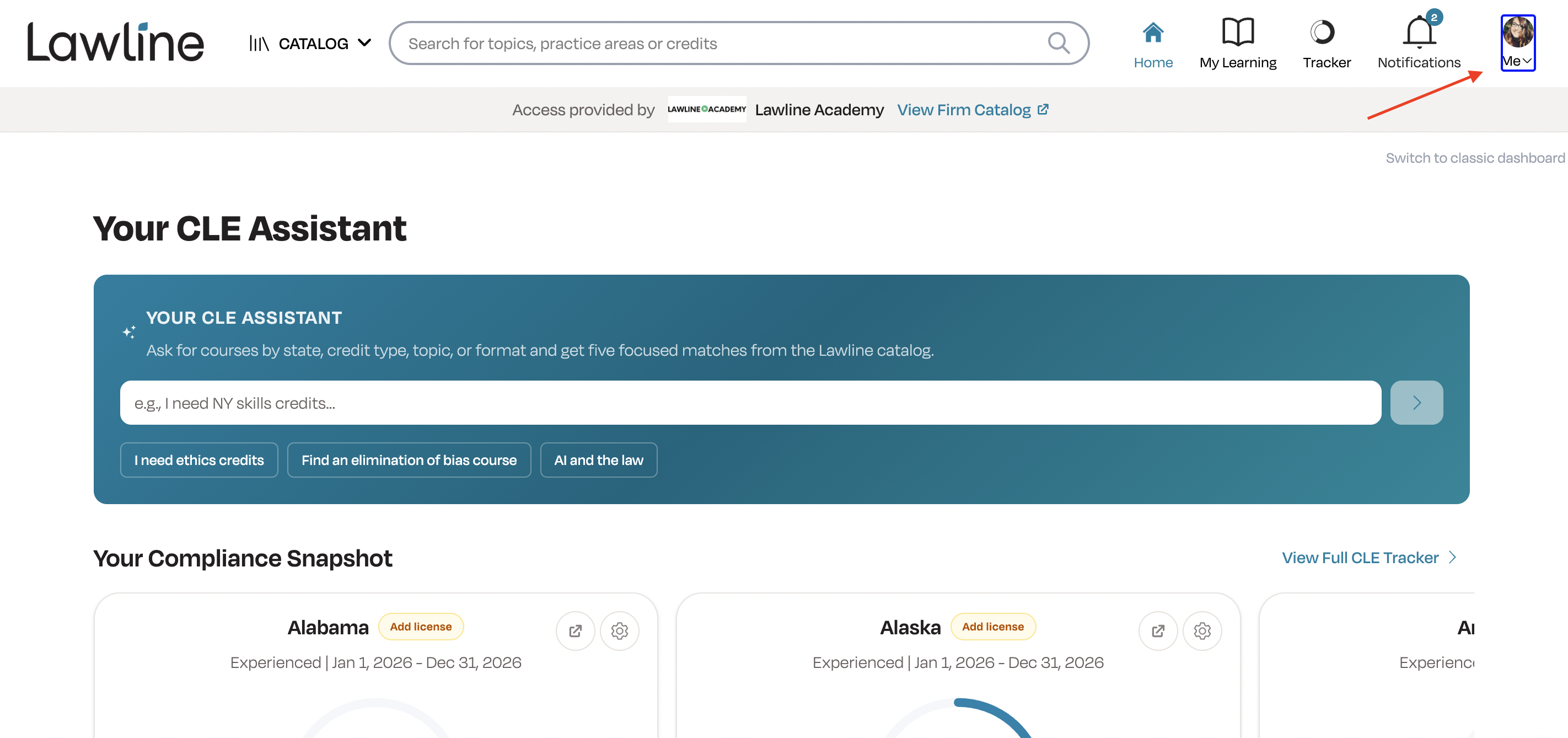Image resolution: width=1568 pixels, height=738 pixels.
Task: Choose 'Find an elimination of bias course'
Action: pyautogui.click(x=409, y=461)
